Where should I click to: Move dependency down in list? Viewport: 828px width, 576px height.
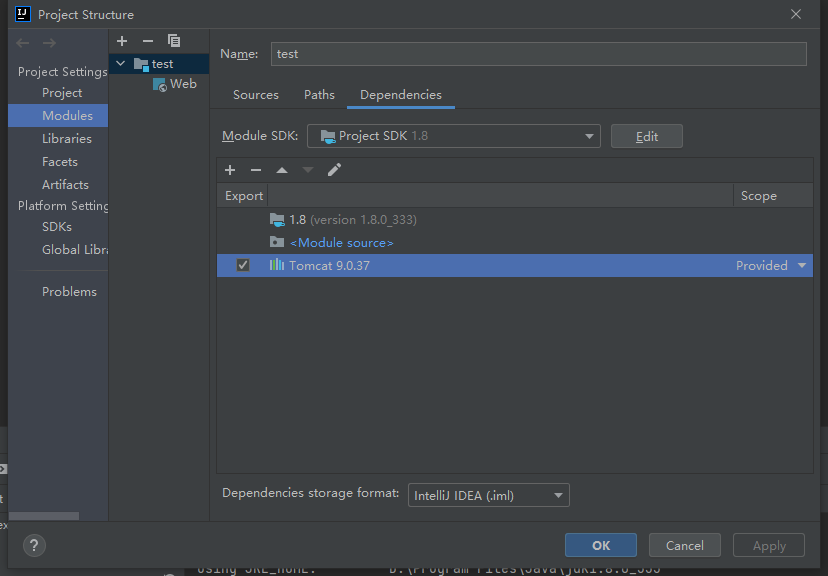(308, 170)
